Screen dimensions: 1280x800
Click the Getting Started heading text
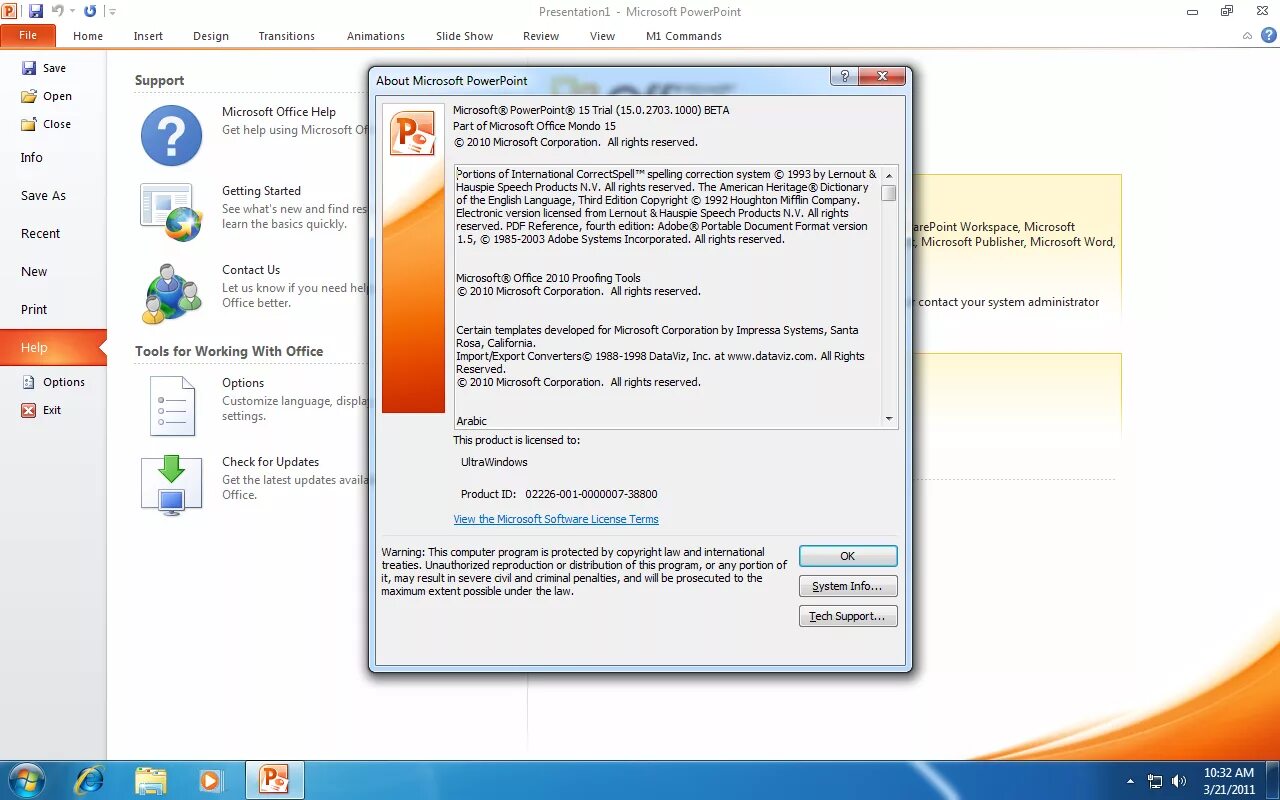261,191
